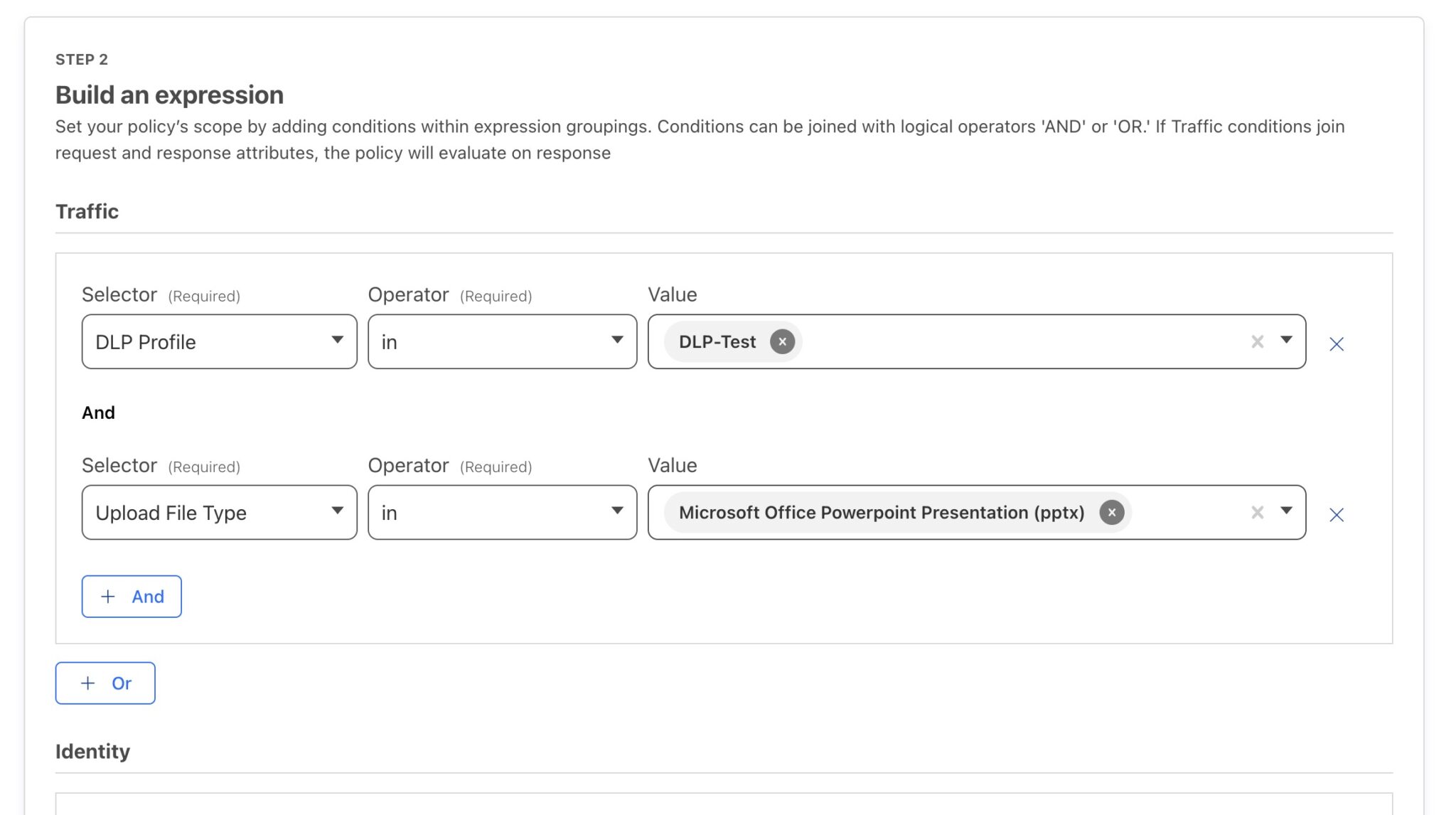The image size is (1456, 815).
Task: Remove the Powerpoint Presentation (pptx) tag
Action: click(1112, 512)
